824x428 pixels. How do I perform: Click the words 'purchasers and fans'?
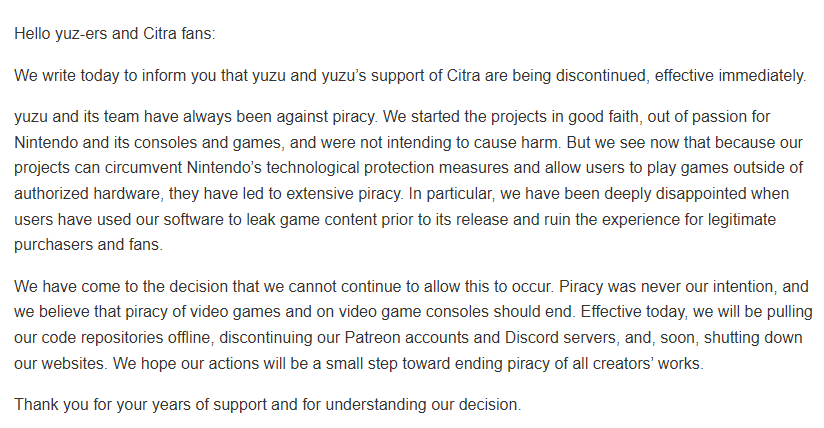pyautogui.click(x=88, y=244)
